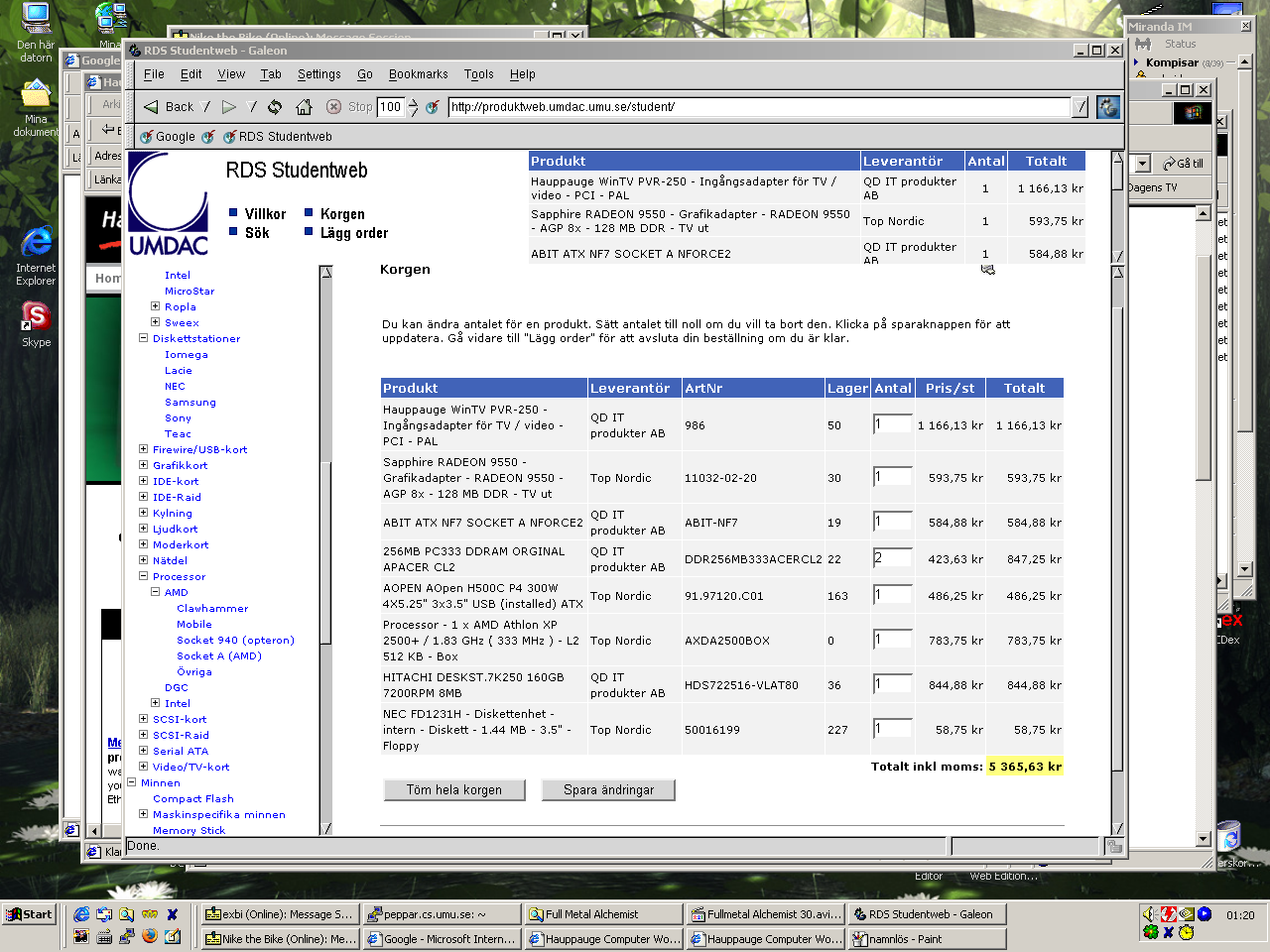Collapse the AMD tree node
This screenshot has width=1270, height=952.
pos(155,592)
